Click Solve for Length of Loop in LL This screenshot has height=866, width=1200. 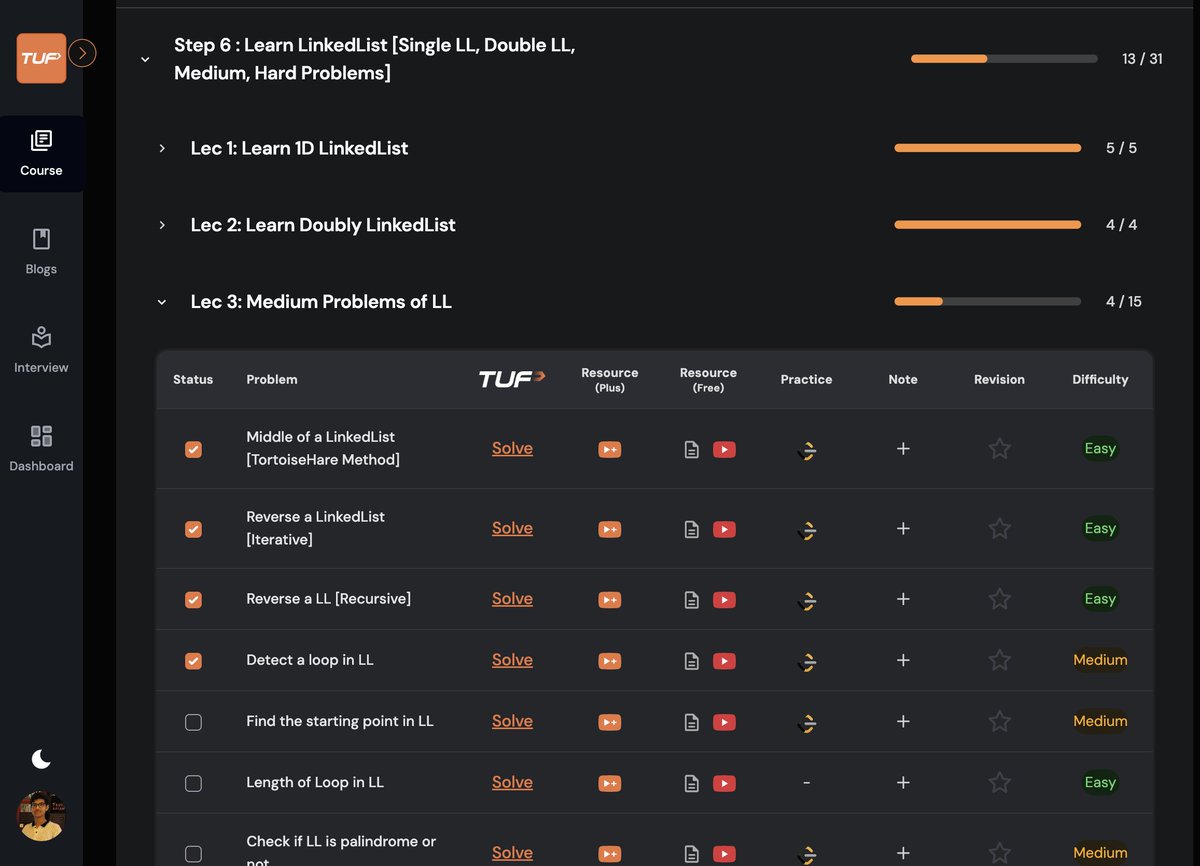coord(512,783)
